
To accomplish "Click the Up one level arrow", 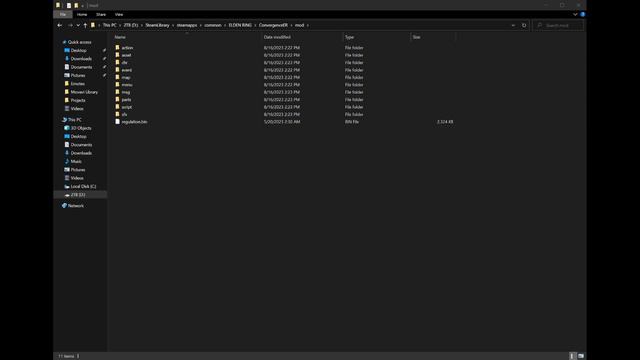I will (x=85, y=25).
